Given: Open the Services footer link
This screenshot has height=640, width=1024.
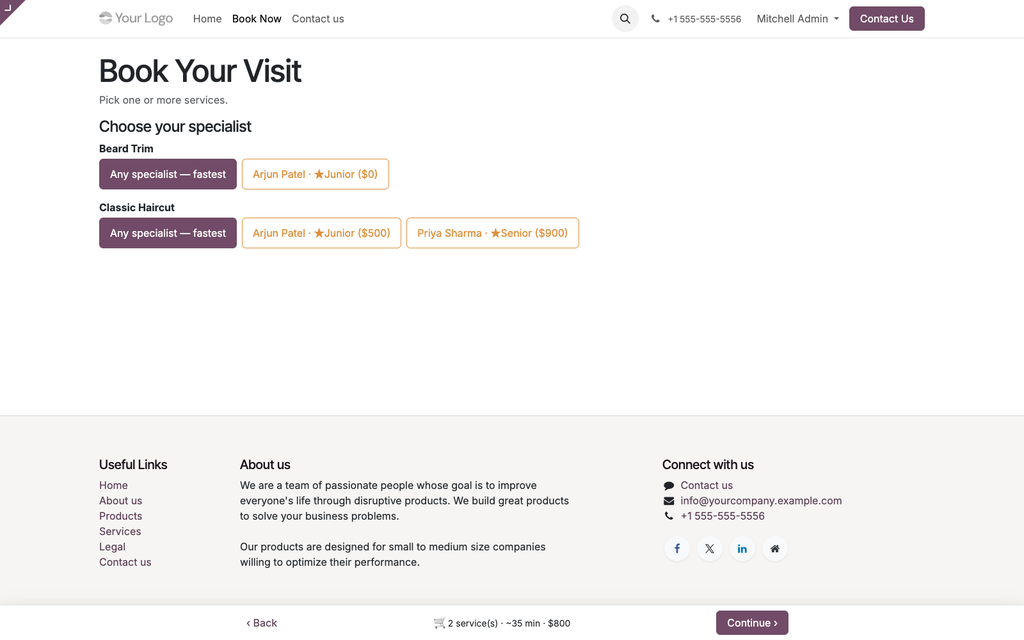Looking at the screenshot, I should 120,532.
